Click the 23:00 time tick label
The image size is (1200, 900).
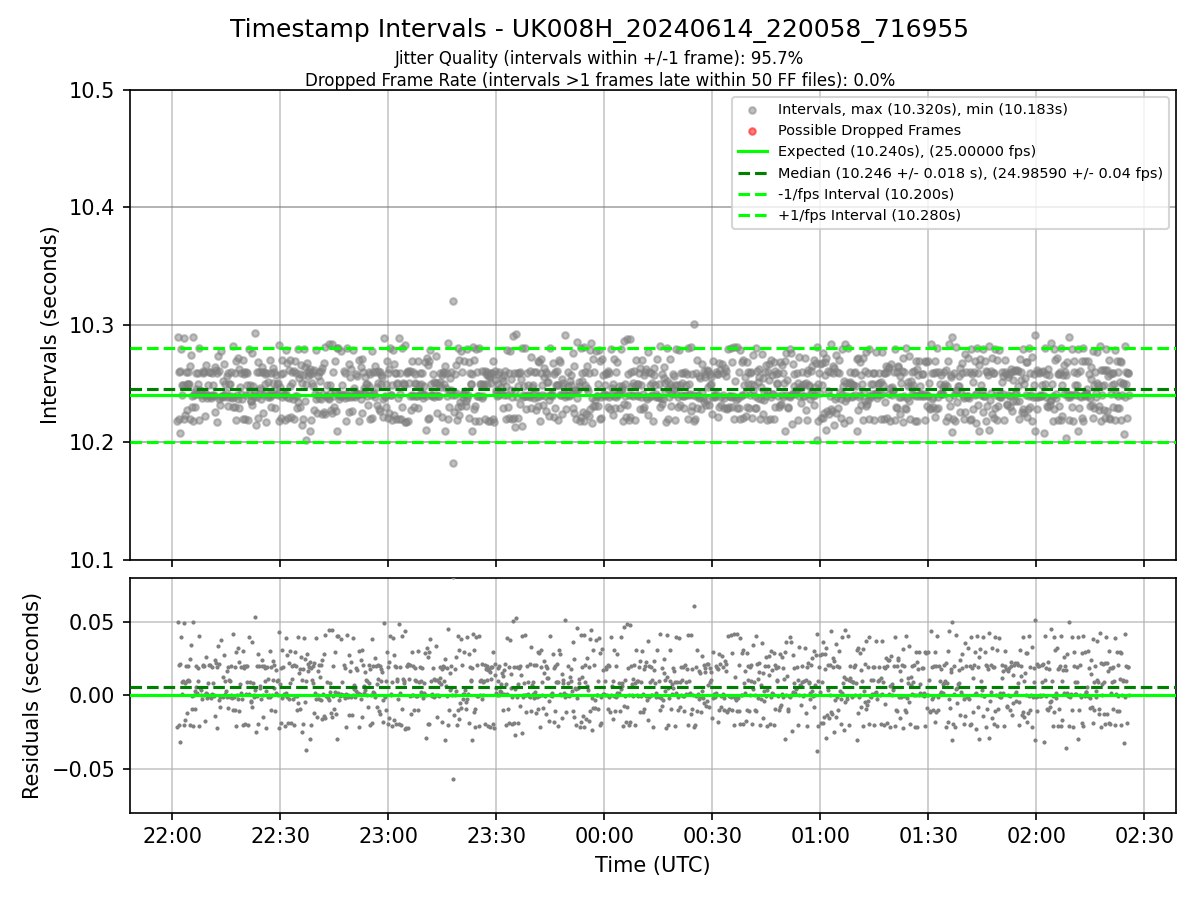388,834
